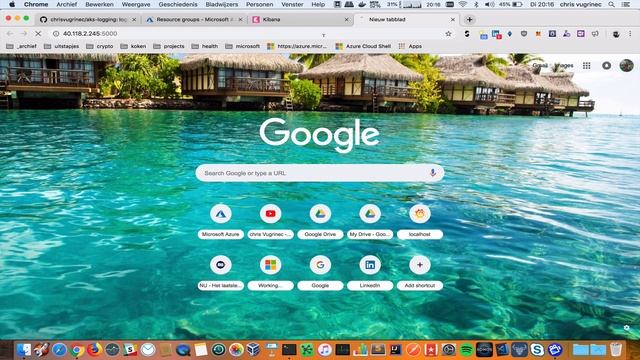
Task: Close the Kibana tab
Action: coord(347,20)
